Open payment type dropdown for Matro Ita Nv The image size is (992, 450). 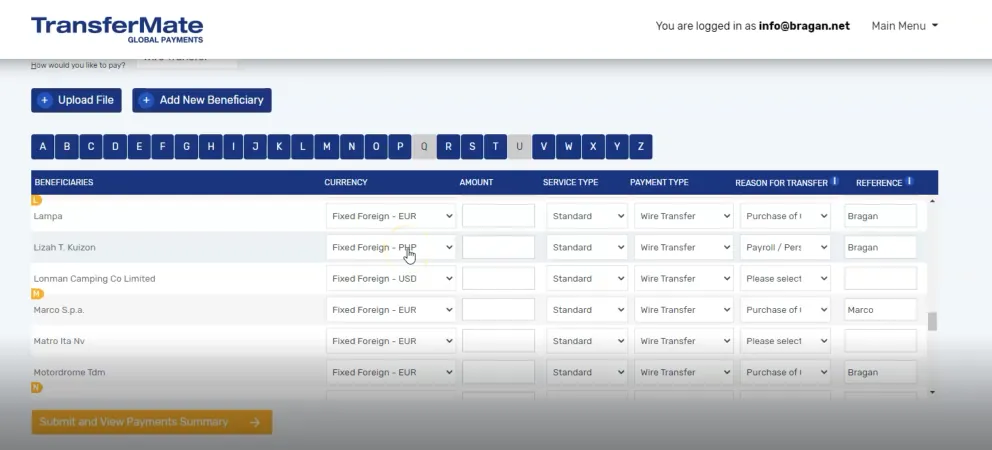coord(684,341)
